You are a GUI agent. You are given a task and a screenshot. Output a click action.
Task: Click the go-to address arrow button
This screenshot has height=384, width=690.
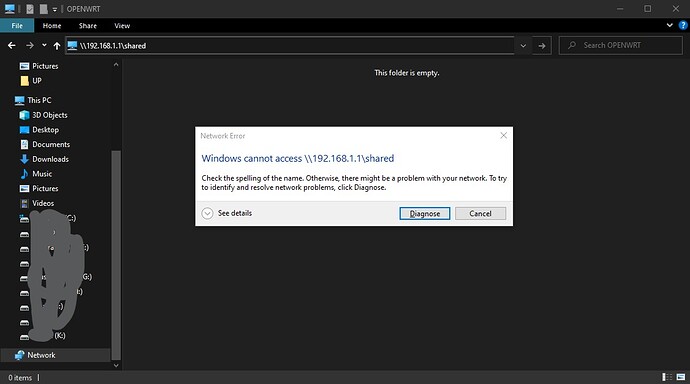[542, 45]
